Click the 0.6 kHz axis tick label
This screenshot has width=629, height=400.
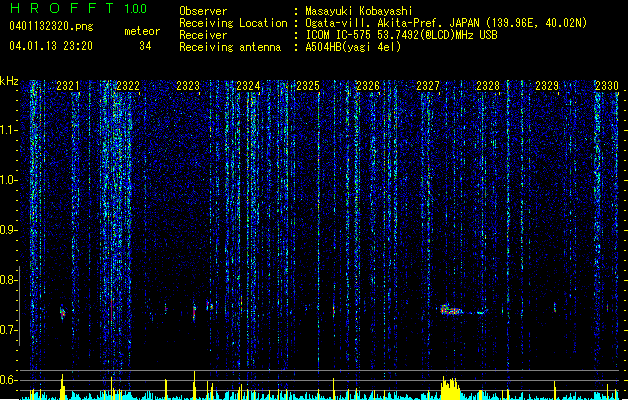coord(8,380)
